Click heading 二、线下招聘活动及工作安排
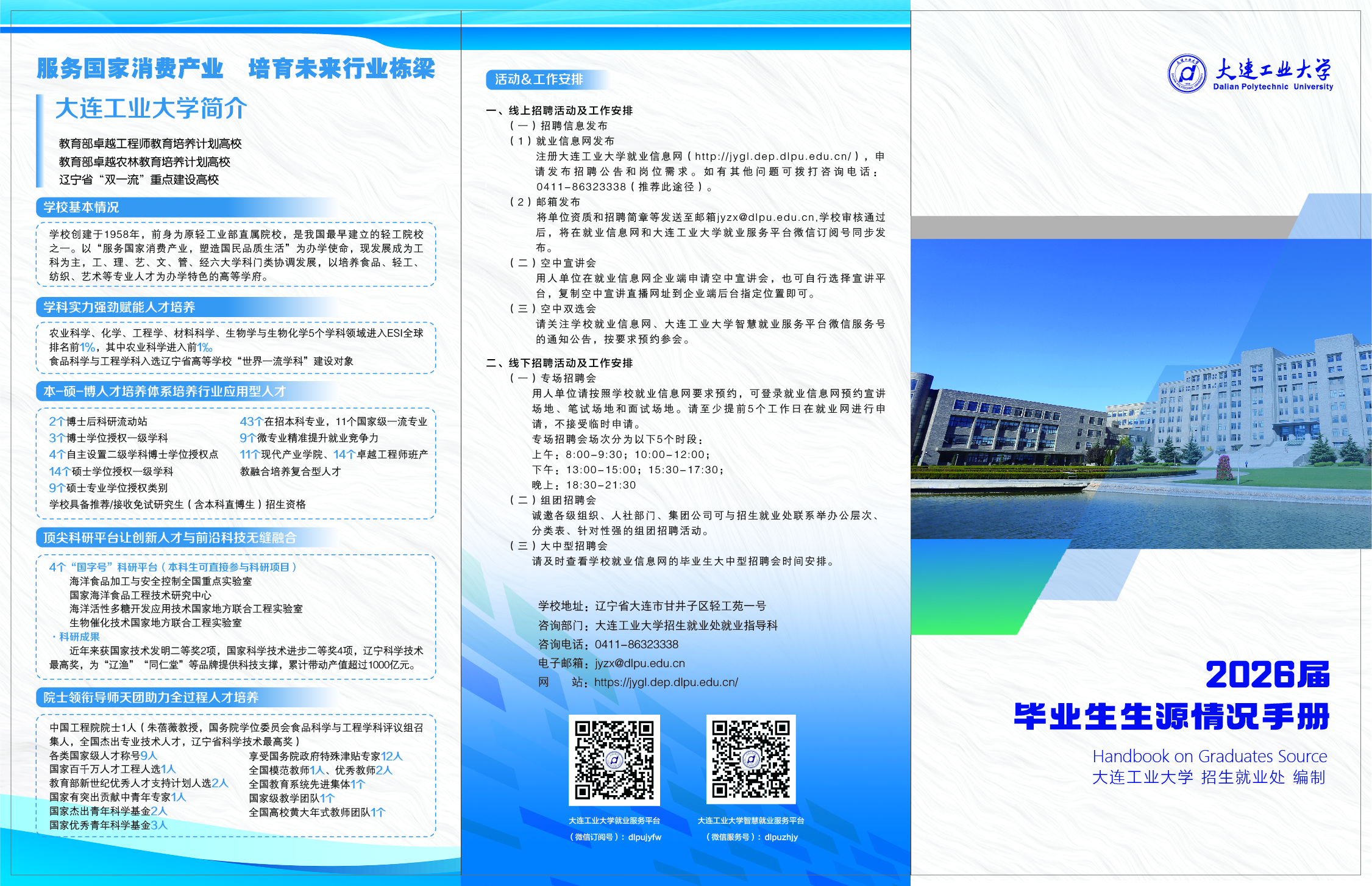 pyautogui.click(x=559, y=363)
